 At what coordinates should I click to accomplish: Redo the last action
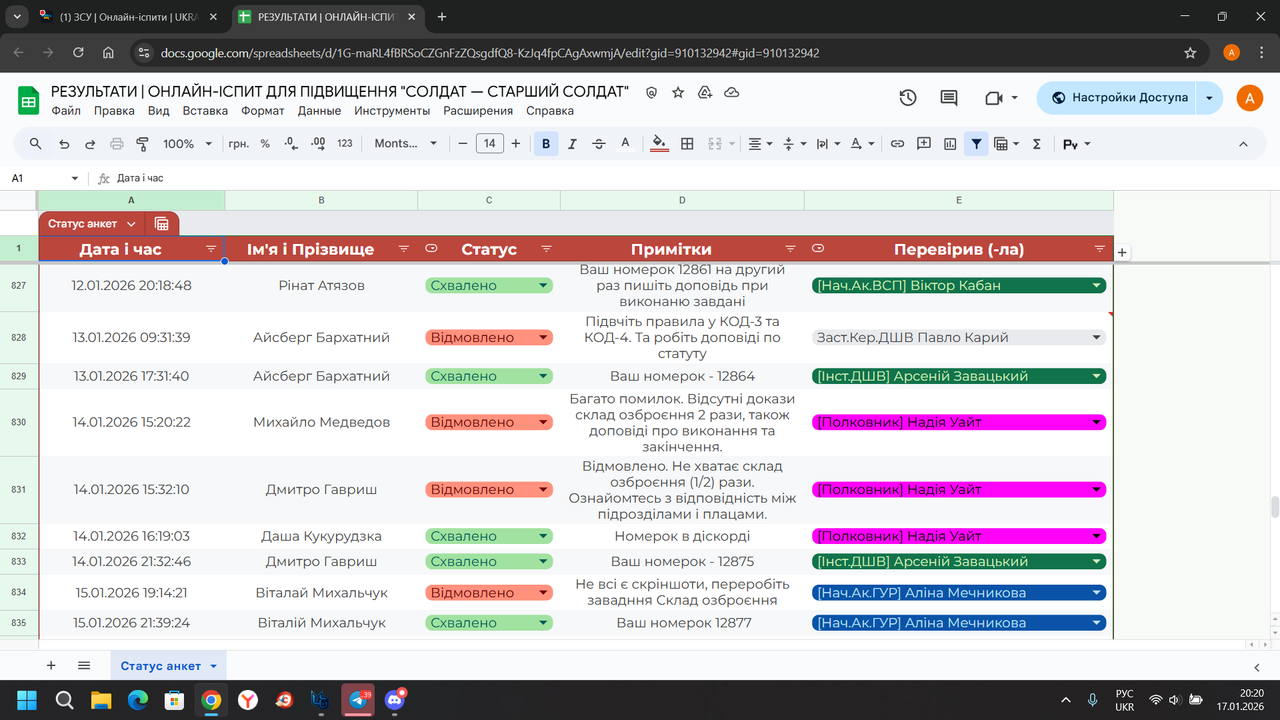coord(90,144)
